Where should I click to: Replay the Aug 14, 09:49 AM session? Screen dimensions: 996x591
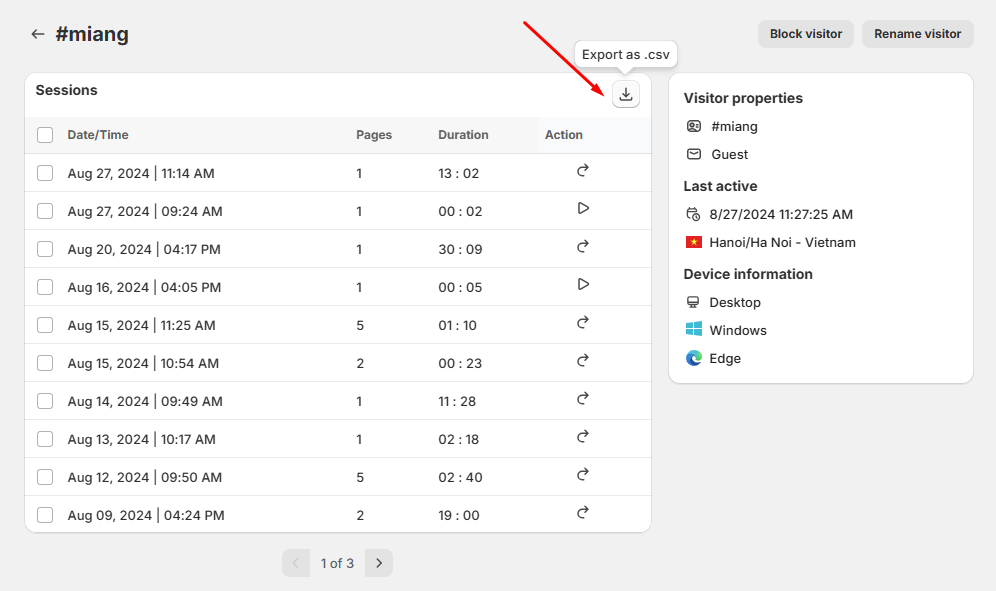(x=583, y=399)
